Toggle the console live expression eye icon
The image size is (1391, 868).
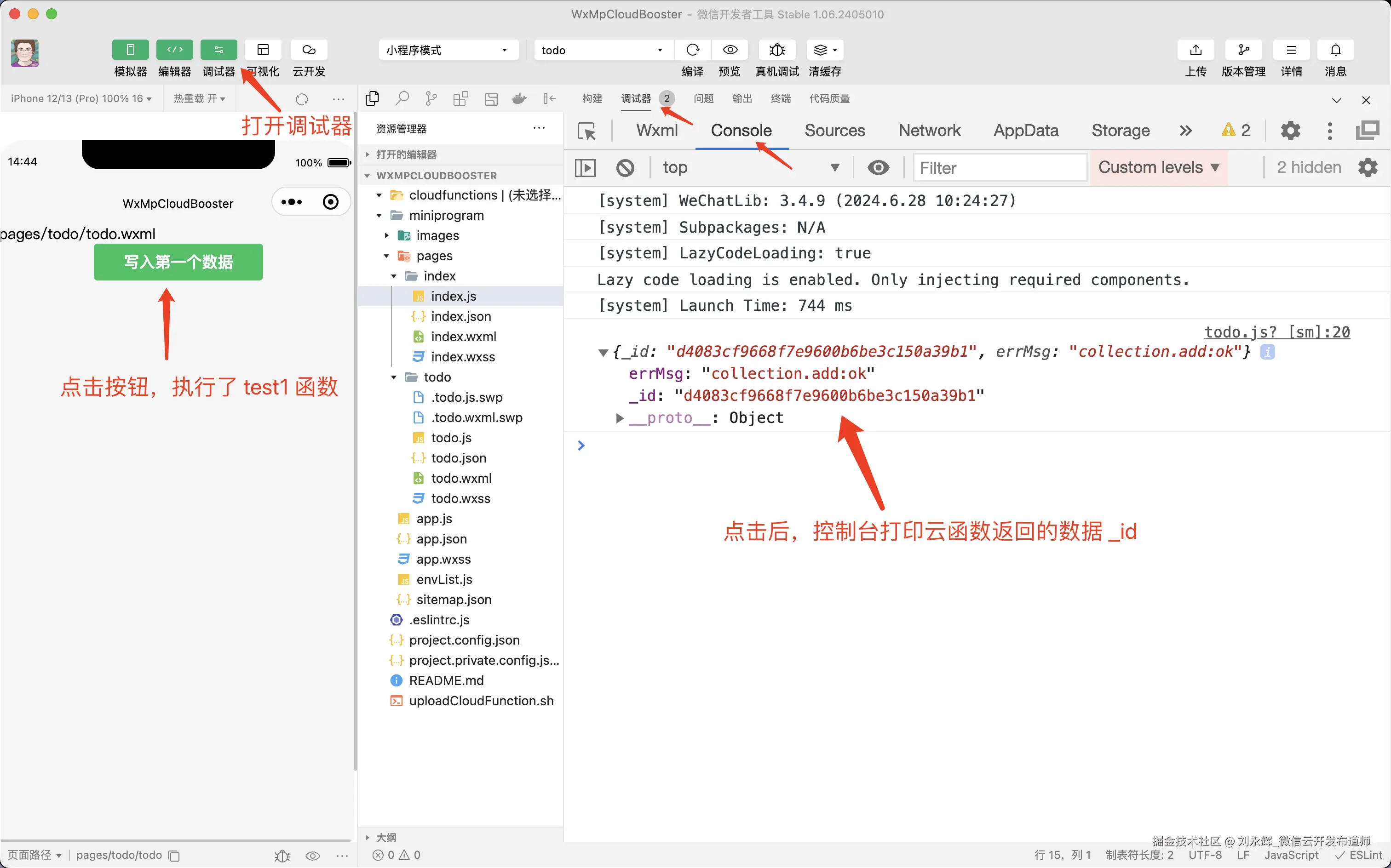[878, 168]
